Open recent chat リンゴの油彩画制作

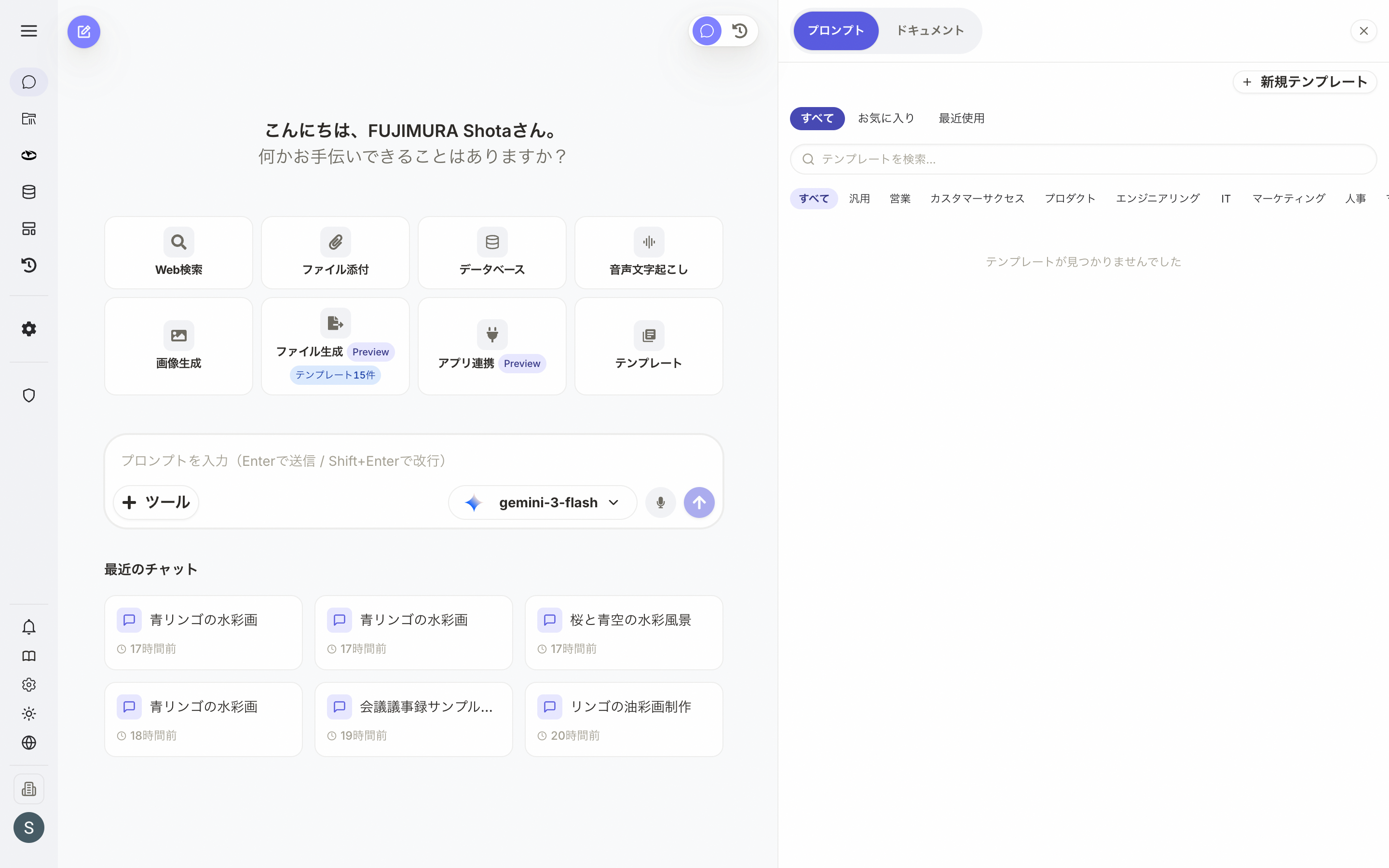(623, 719)
